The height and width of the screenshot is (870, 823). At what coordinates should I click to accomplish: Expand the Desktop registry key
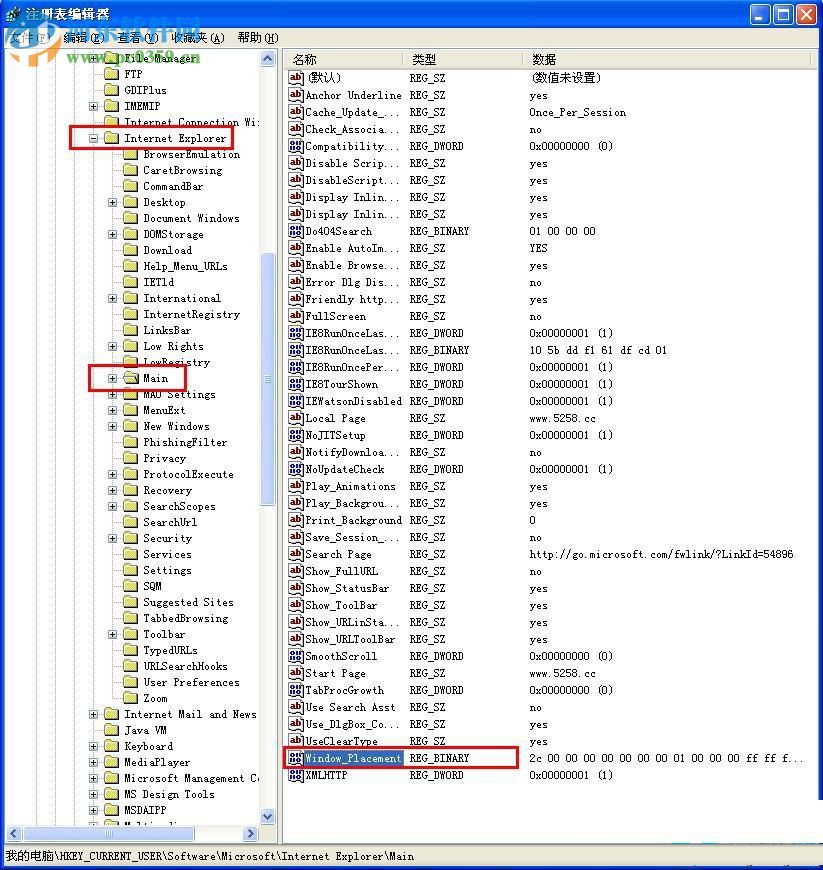click(x=111, y=202)
